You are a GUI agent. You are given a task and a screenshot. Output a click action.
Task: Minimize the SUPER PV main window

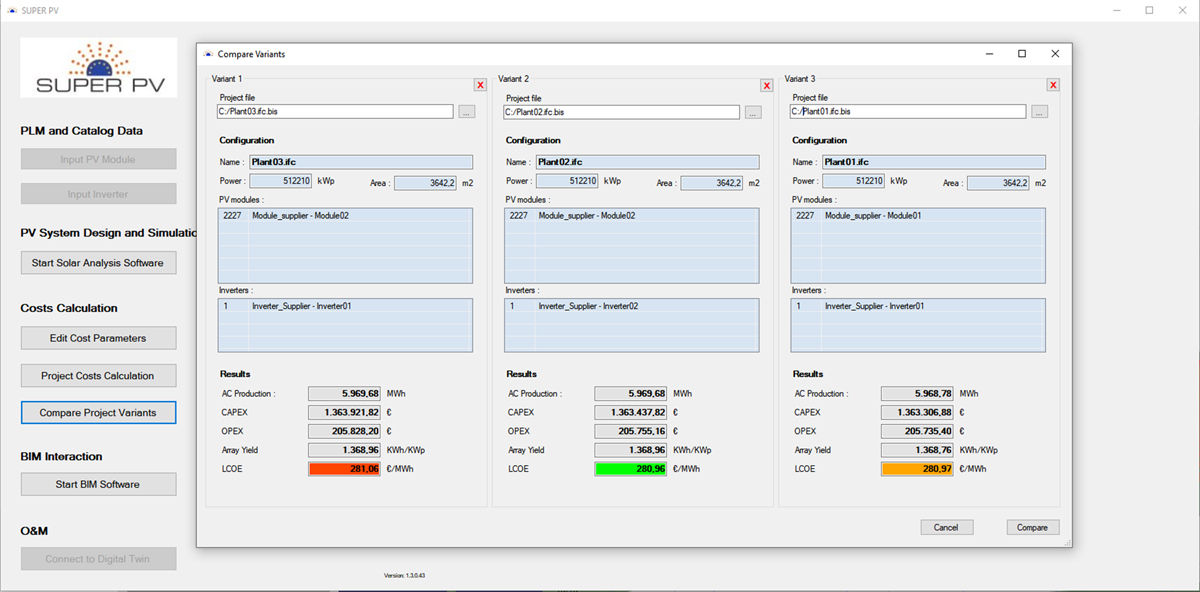pos(1117,10)
